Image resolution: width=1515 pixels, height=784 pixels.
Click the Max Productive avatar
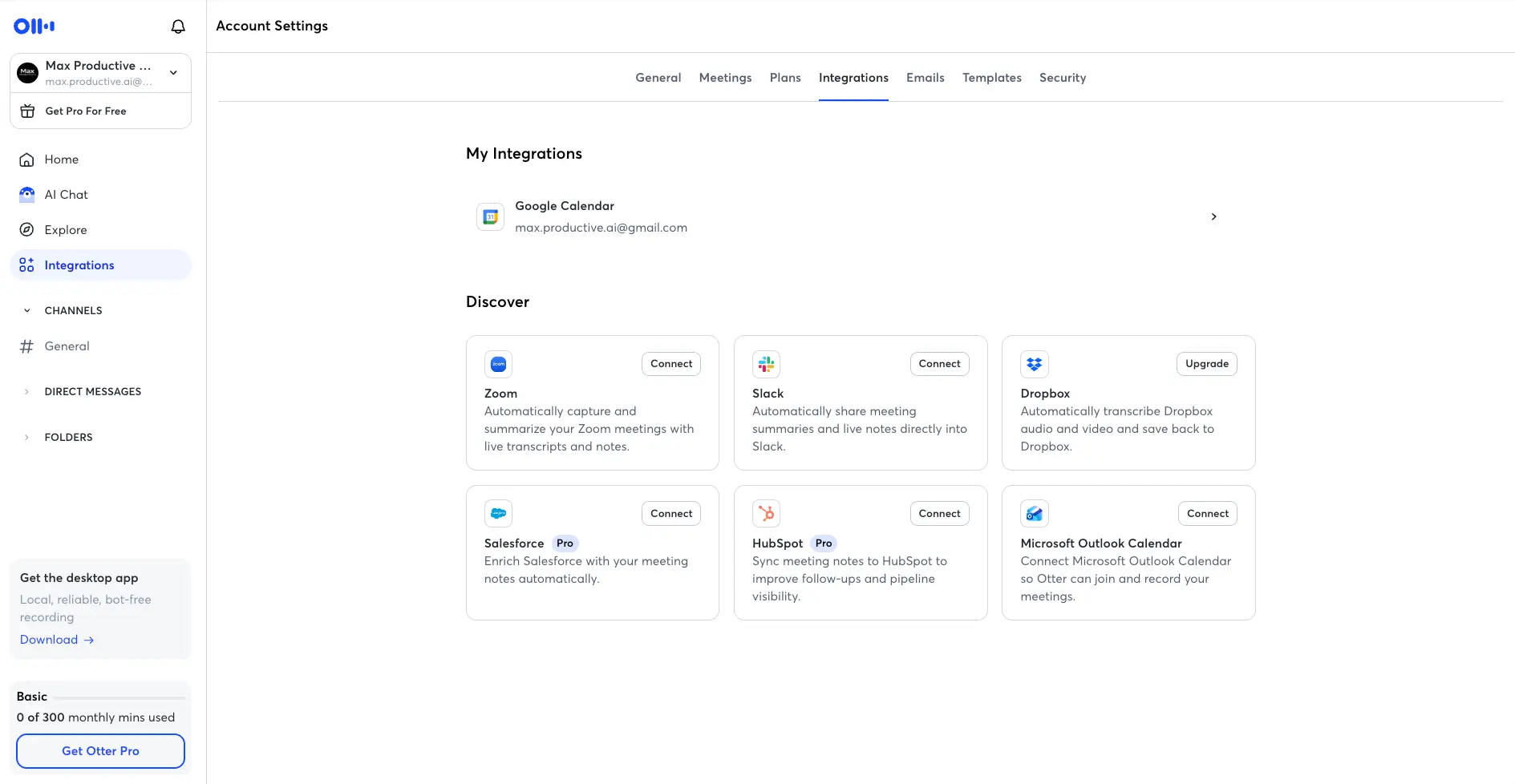(x=28, y=73)
